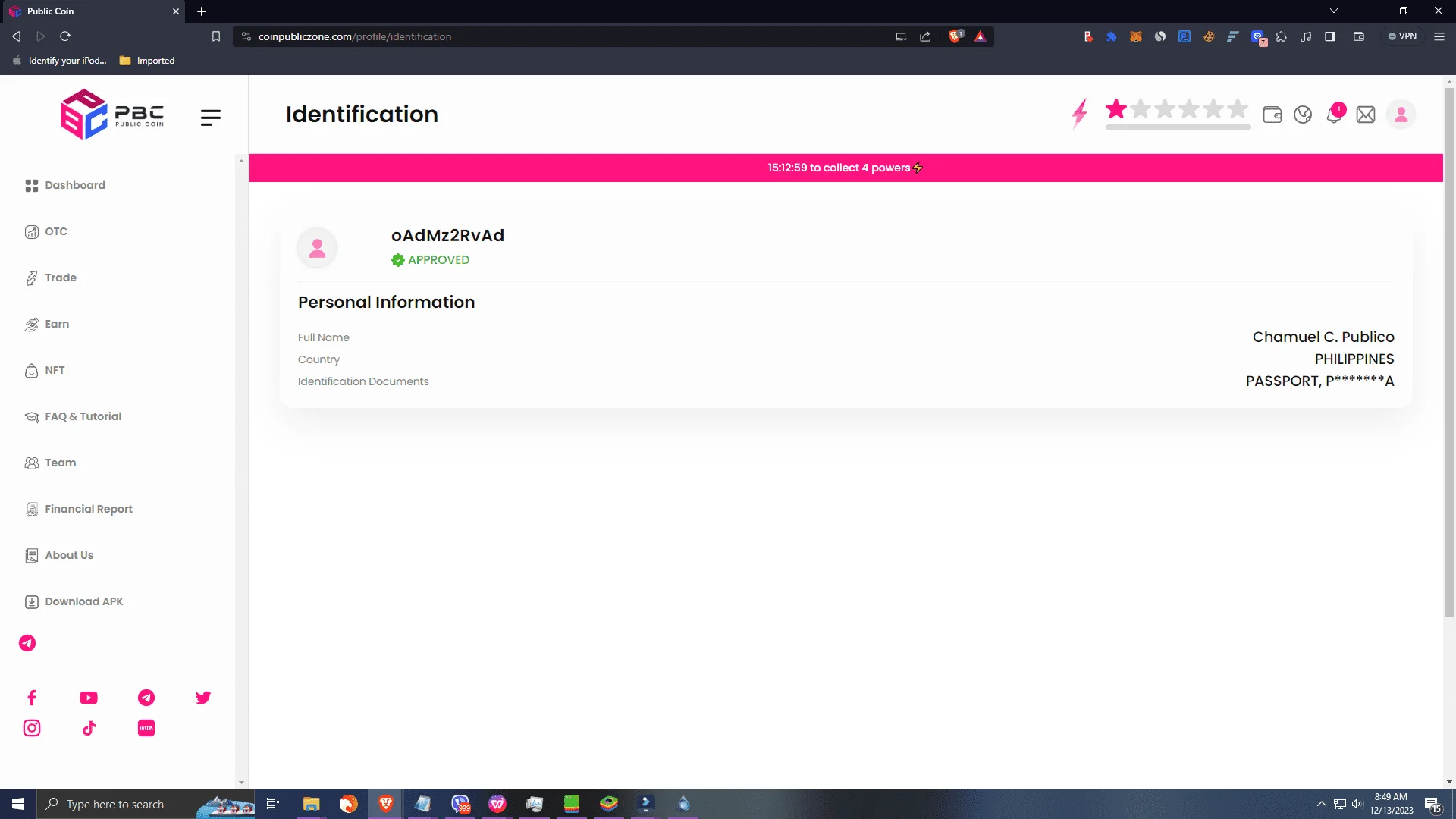Click the Full Name value Chamuel C. Publico
The width and height of the screenshot is (1456, 819).
click(1323, 337)
